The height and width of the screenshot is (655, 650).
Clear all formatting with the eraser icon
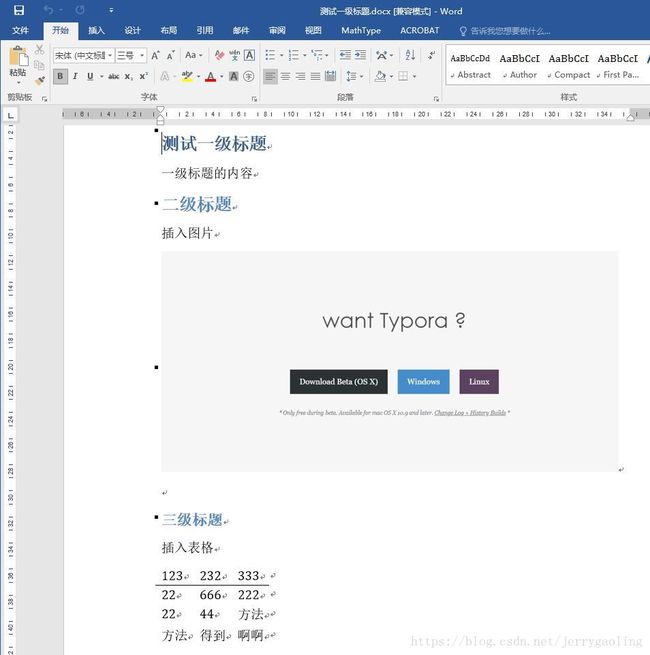[x=219, y=55]
